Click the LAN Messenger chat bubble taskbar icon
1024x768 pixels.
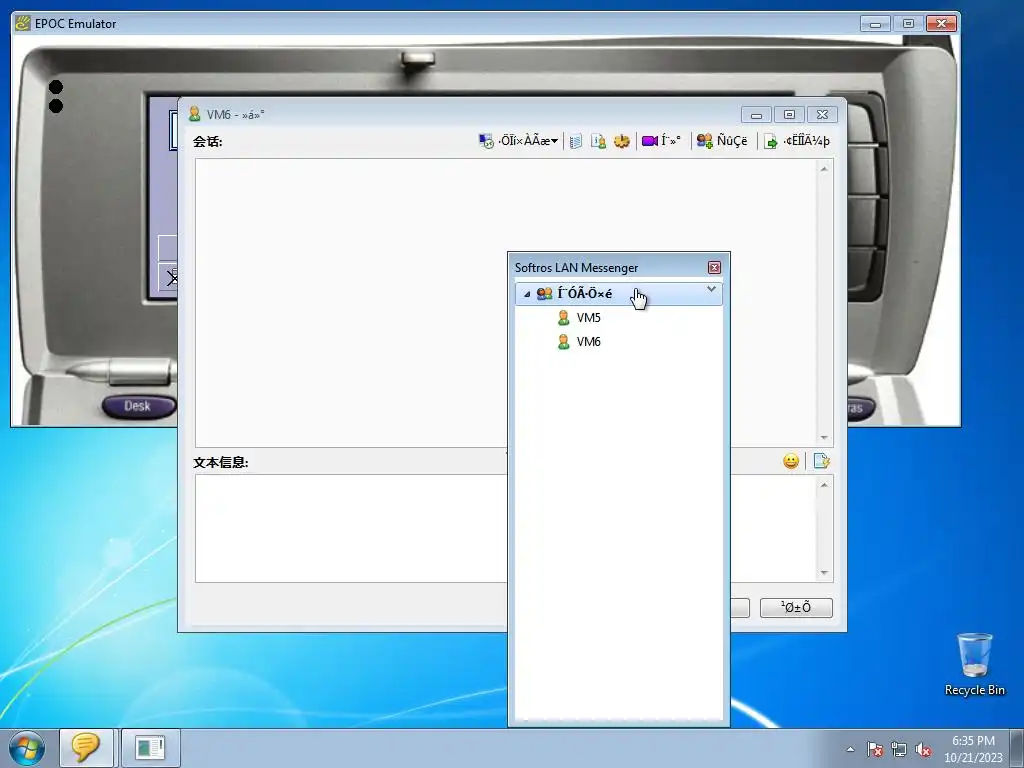[x=86, y=748]
